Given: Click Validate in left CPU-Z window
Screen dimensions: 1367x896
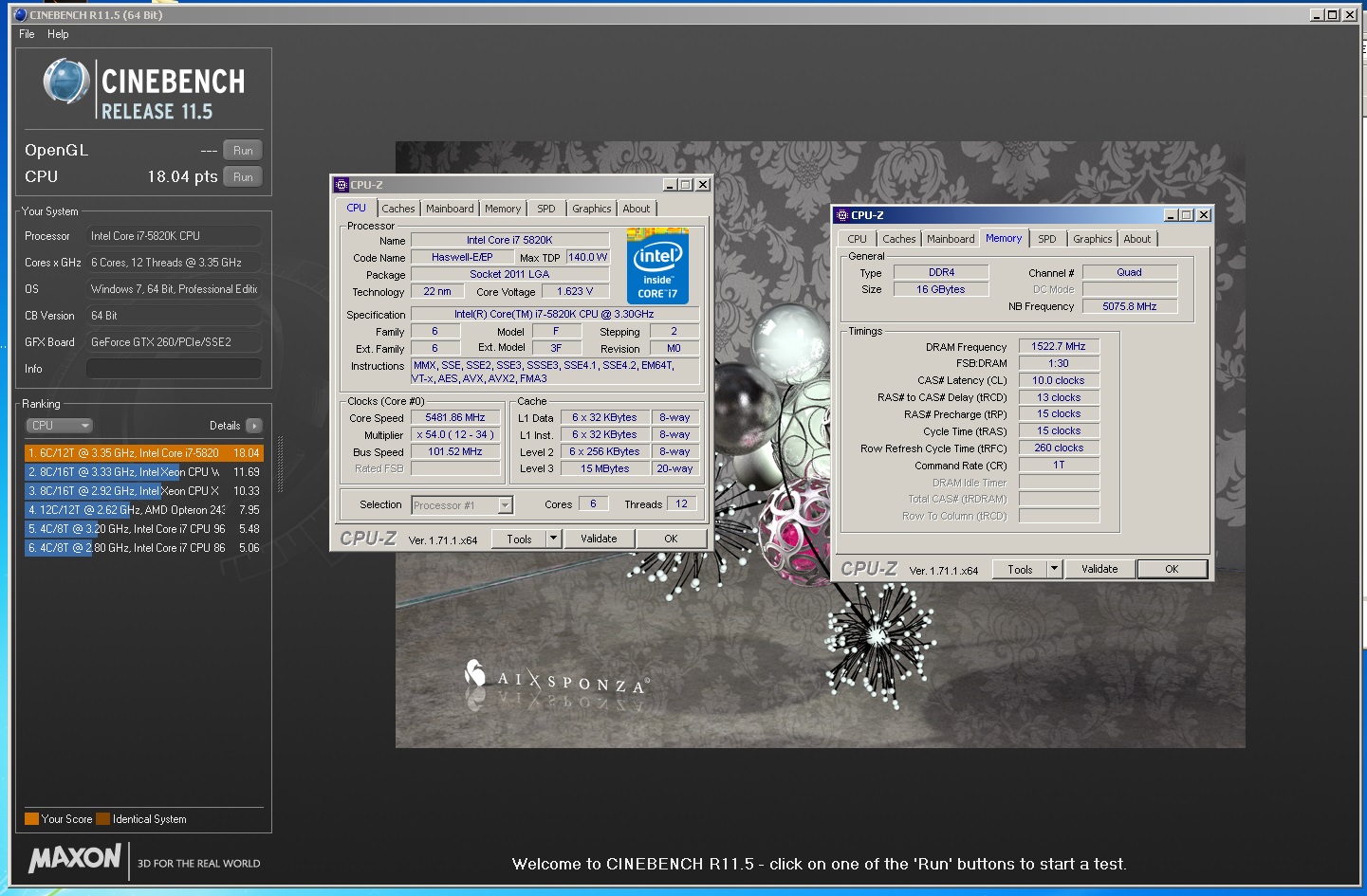Looking at the screenshot, I should point(599,539).
